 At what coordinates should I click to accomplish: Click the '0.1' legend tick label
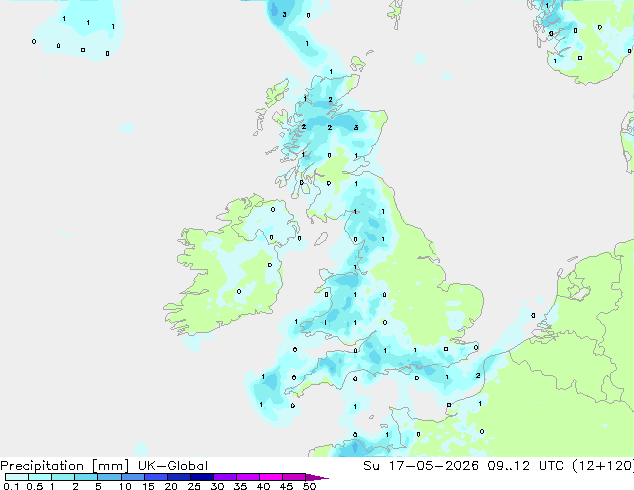[x=11, y=486]
